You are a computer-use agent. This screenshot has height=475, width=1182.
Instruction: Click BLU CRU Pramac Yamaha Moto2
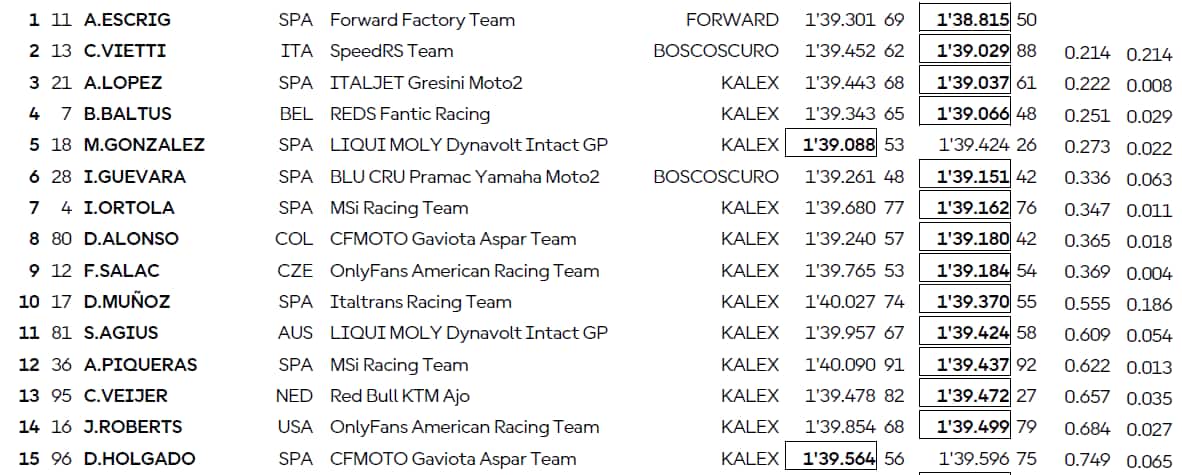pos(465,177)
